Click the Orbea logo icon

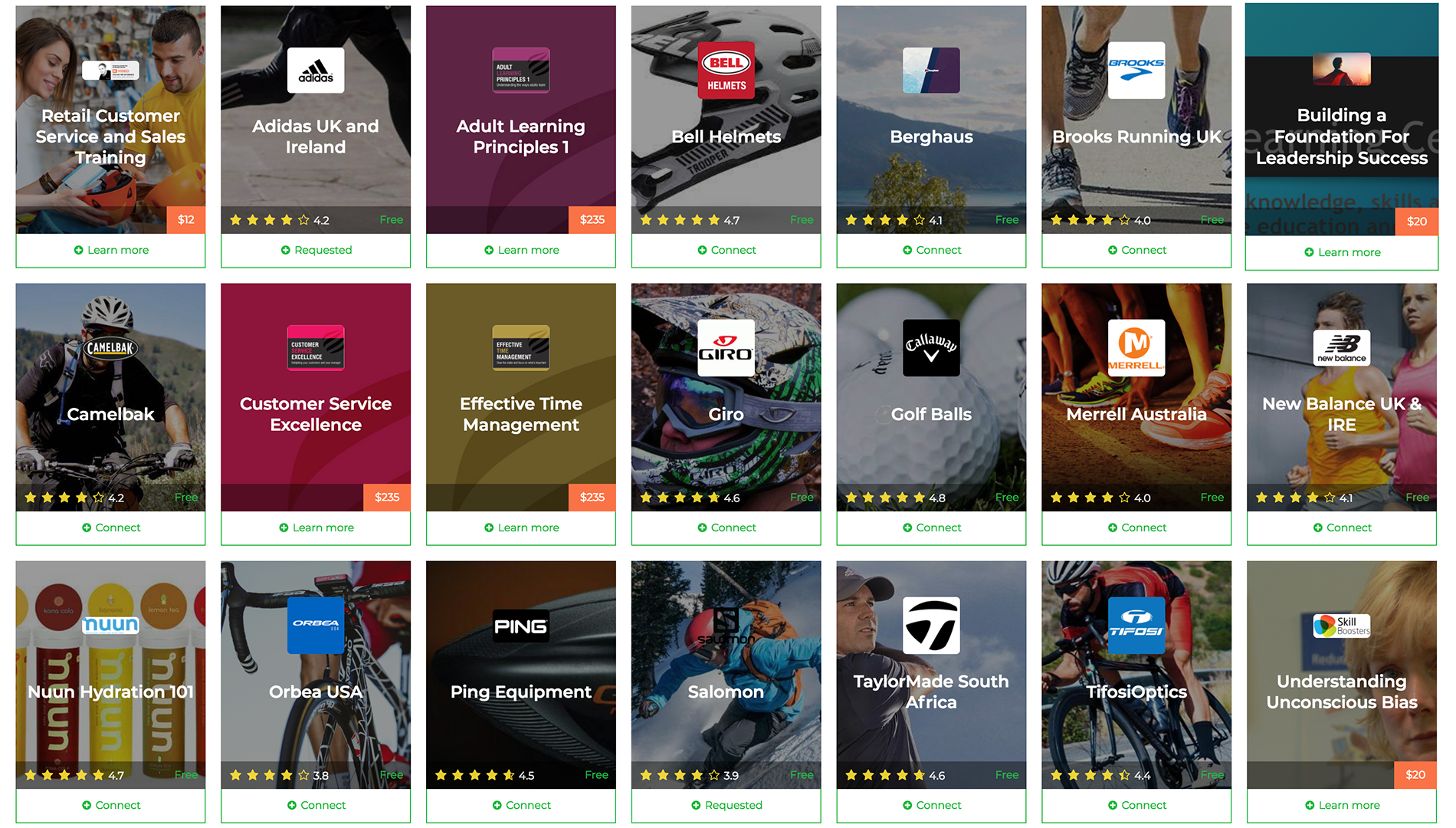316,626
